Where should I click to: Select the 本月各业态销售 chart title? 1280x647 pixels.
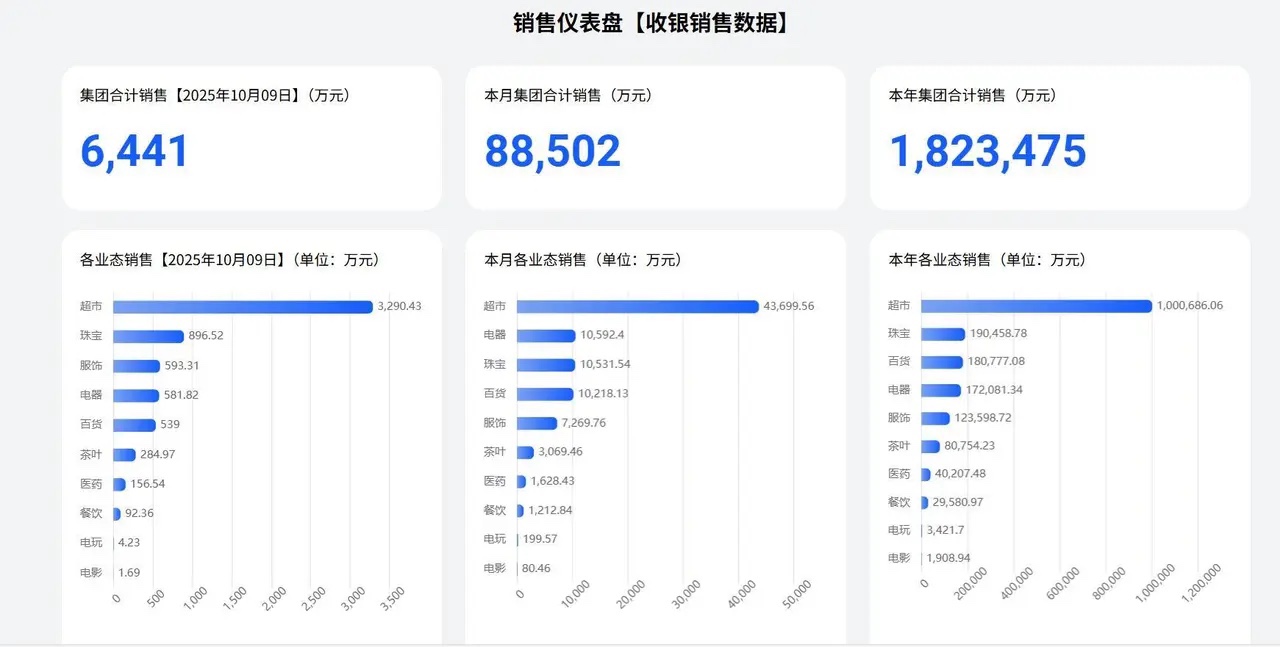point(583,260)
